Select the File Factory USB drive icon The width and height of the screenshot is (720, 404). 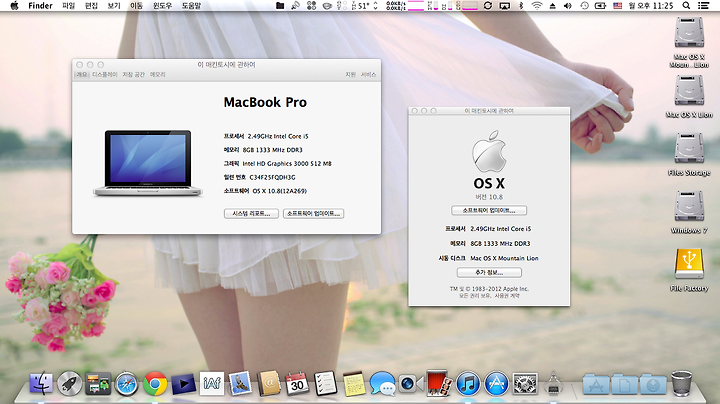(x=689, y=264)
